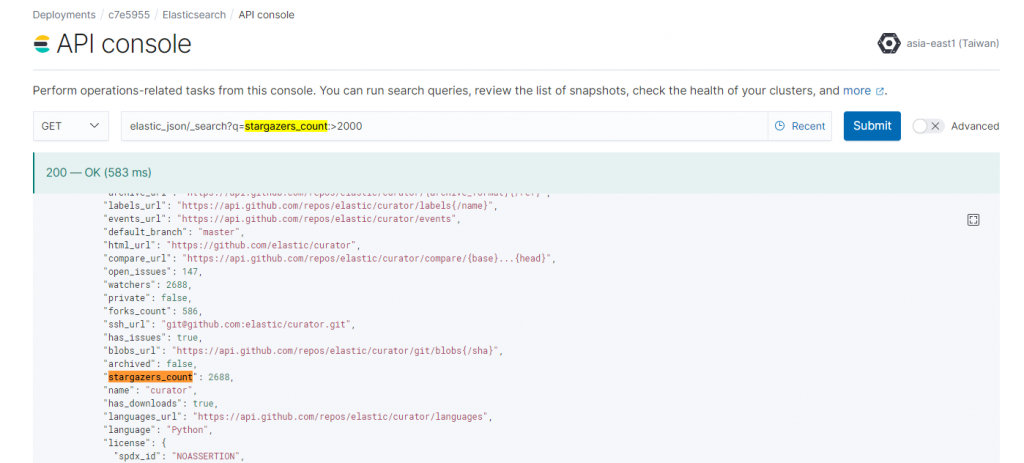Click the "ssh_url" git@github.com line
Screen dimensions: 1024x463
click(x=229, y=325)
